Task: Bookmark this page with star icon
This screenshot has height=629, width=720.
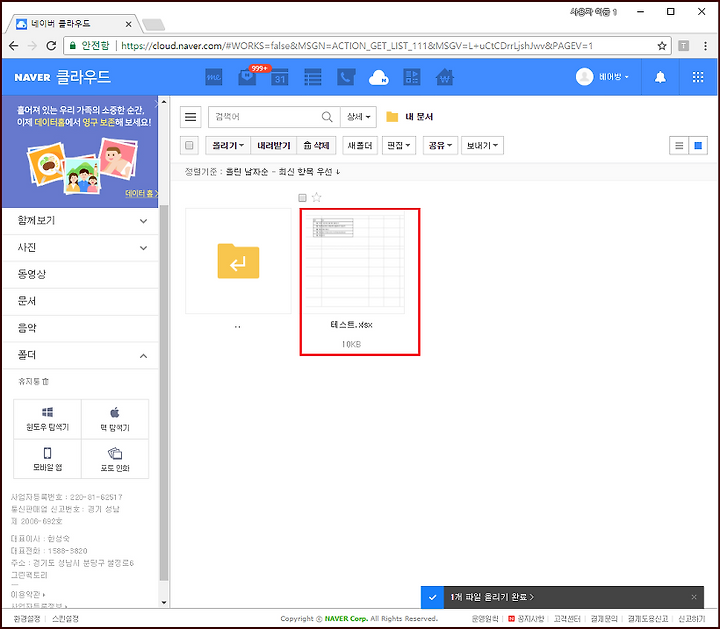Action: tap(662, 45)
